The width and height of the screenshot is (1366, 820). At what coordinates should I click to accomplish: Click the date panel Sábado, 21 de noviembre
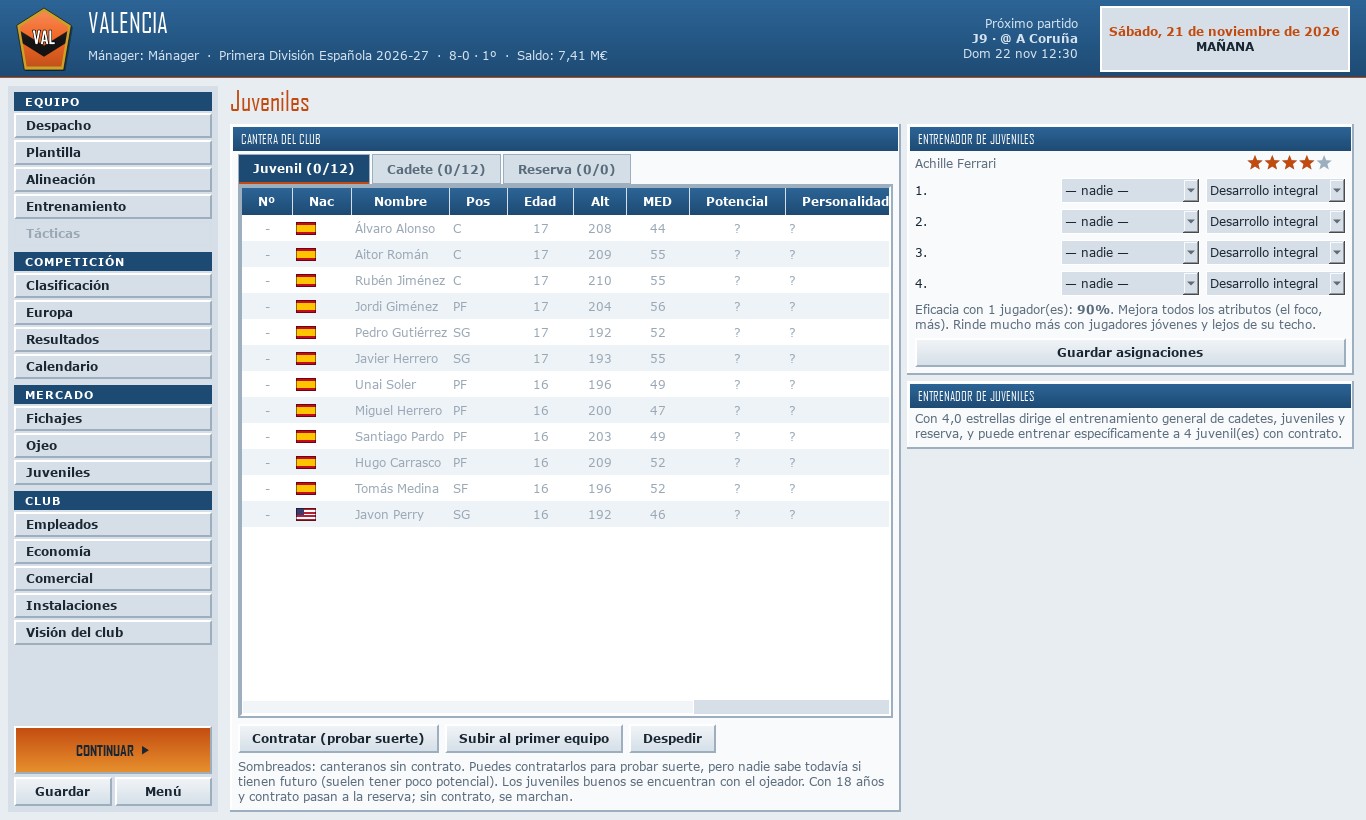point(1224,39)
